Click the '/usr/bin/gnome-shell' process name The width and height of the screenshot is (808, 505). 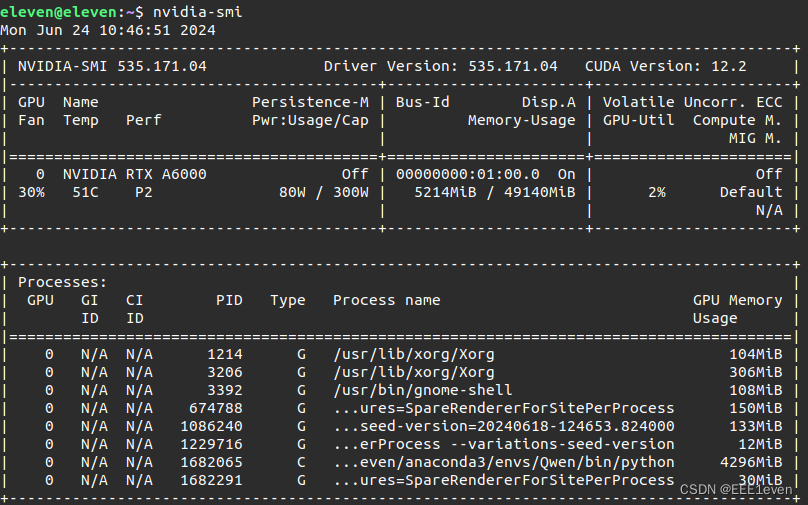pyautogui.click(x=423, y=390)
